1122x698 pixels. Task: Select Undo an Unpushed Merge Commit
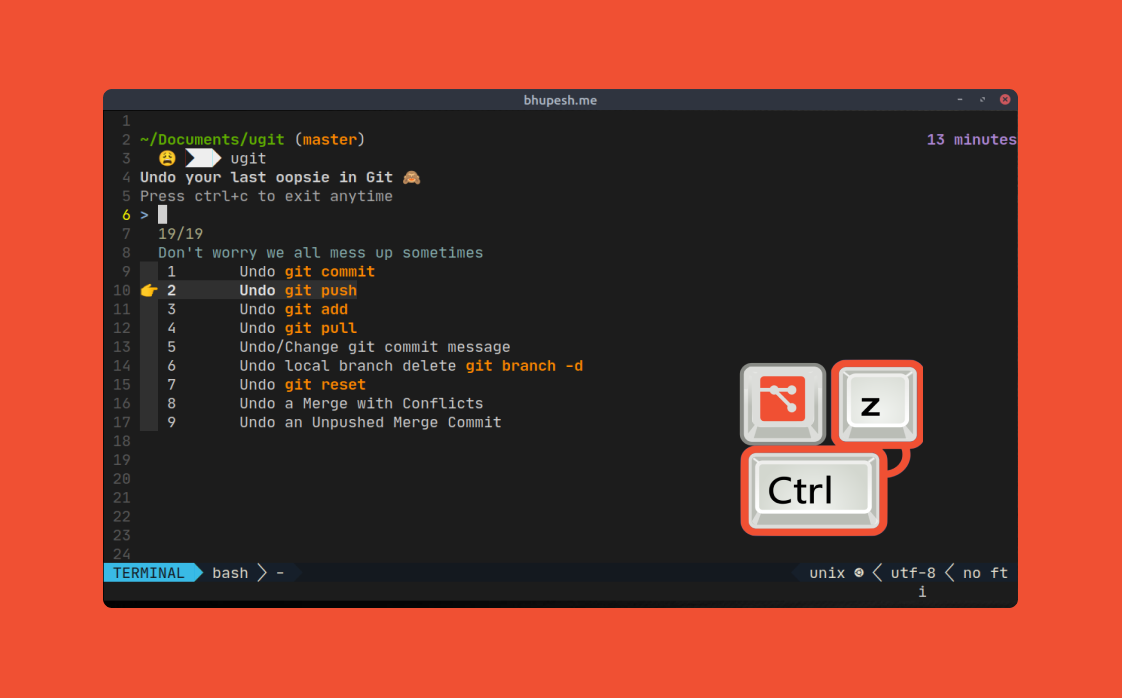tap(334, 422)
